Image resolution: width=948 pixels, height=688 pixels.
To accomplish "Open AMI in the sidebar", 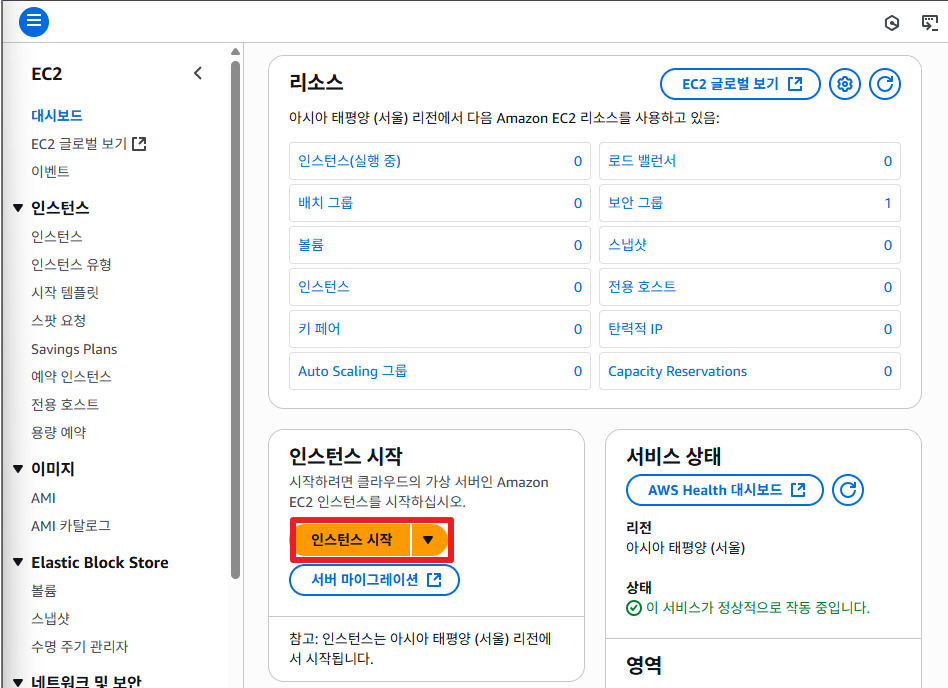I will [x=44, y=498].
